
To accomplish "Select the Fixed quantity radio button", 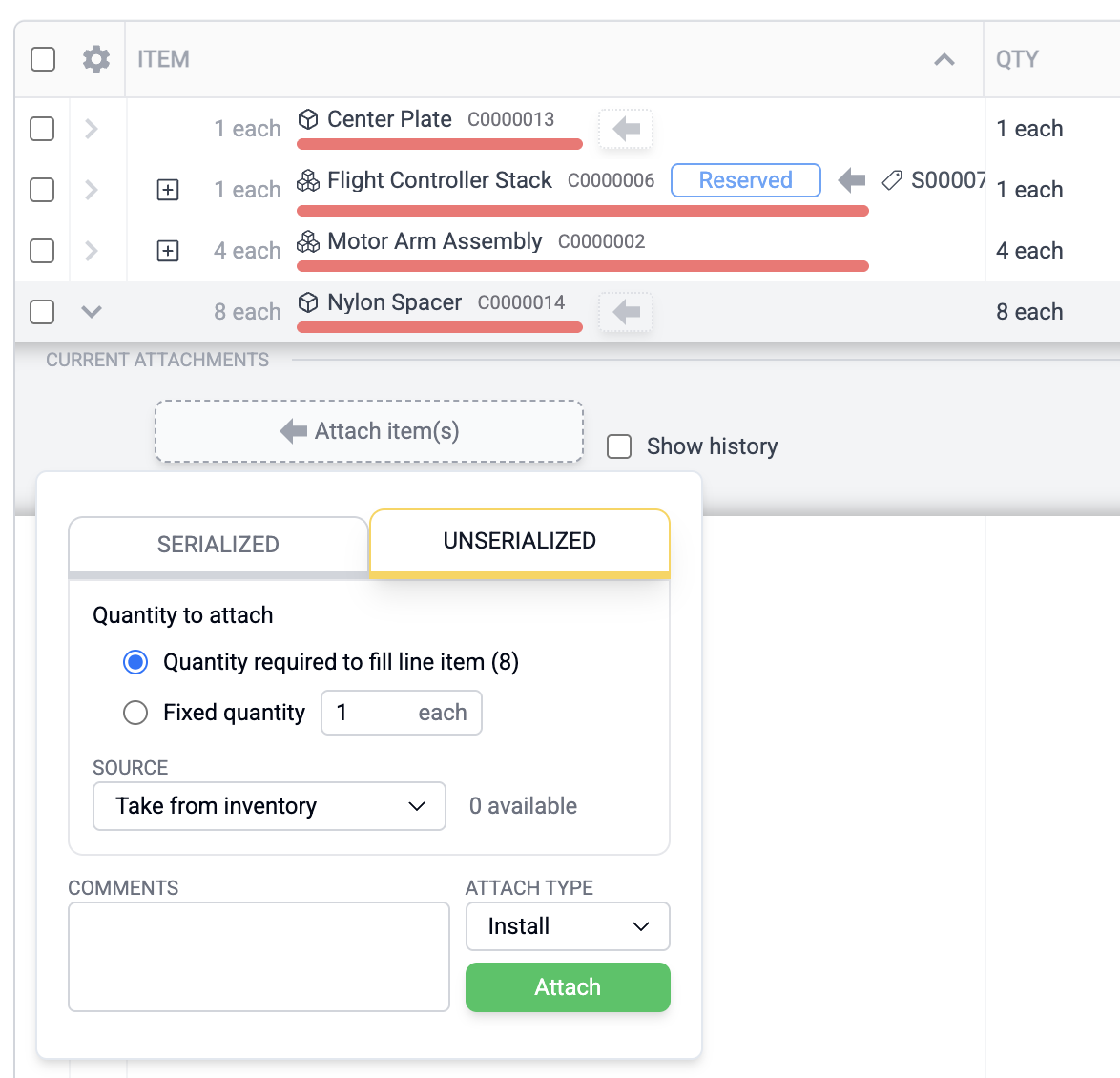I will click(x=135, y=713).
